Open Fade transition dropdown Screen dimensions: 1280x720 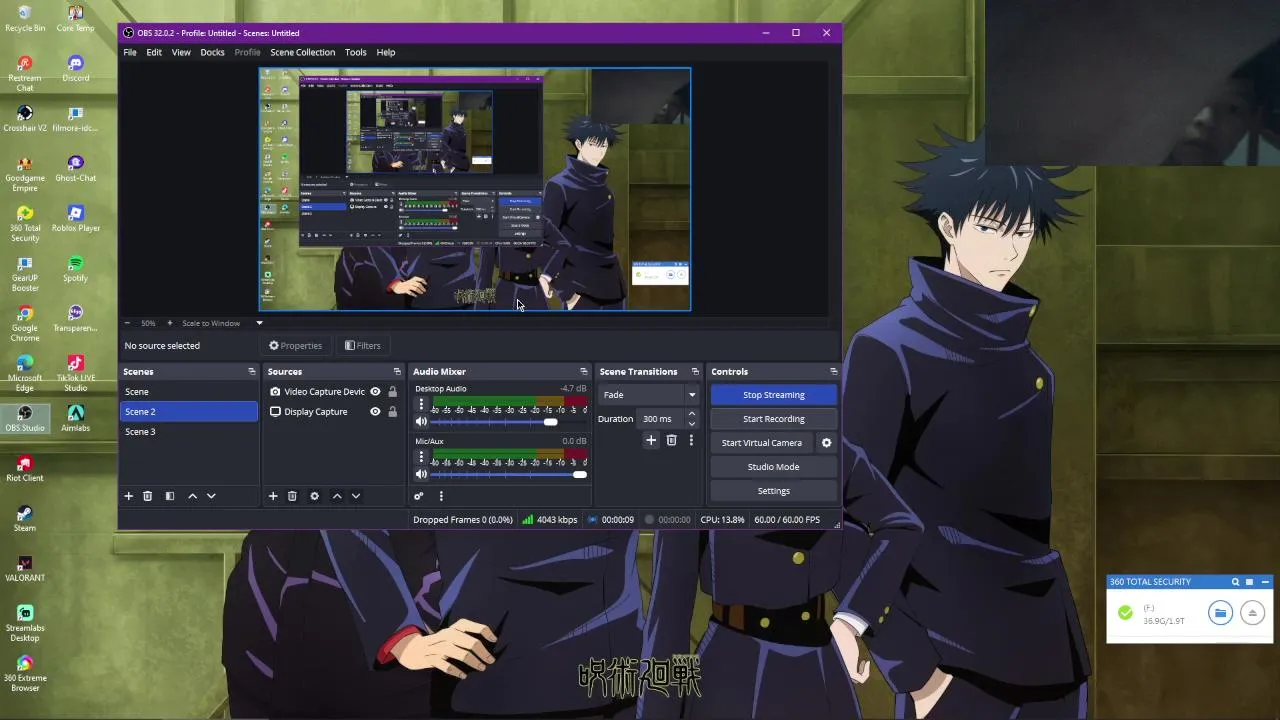coord(649,395)
